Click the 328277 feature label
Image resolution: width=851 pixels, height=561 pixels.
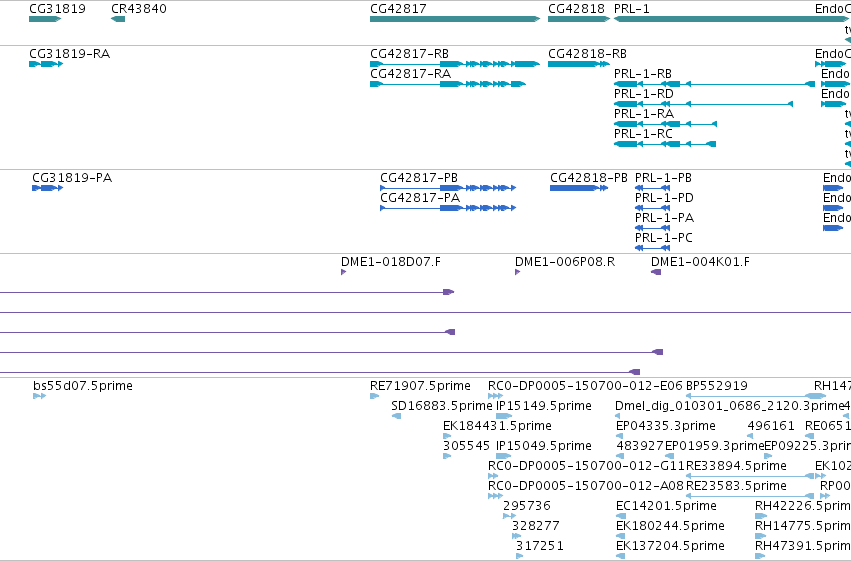click(535, 526)
